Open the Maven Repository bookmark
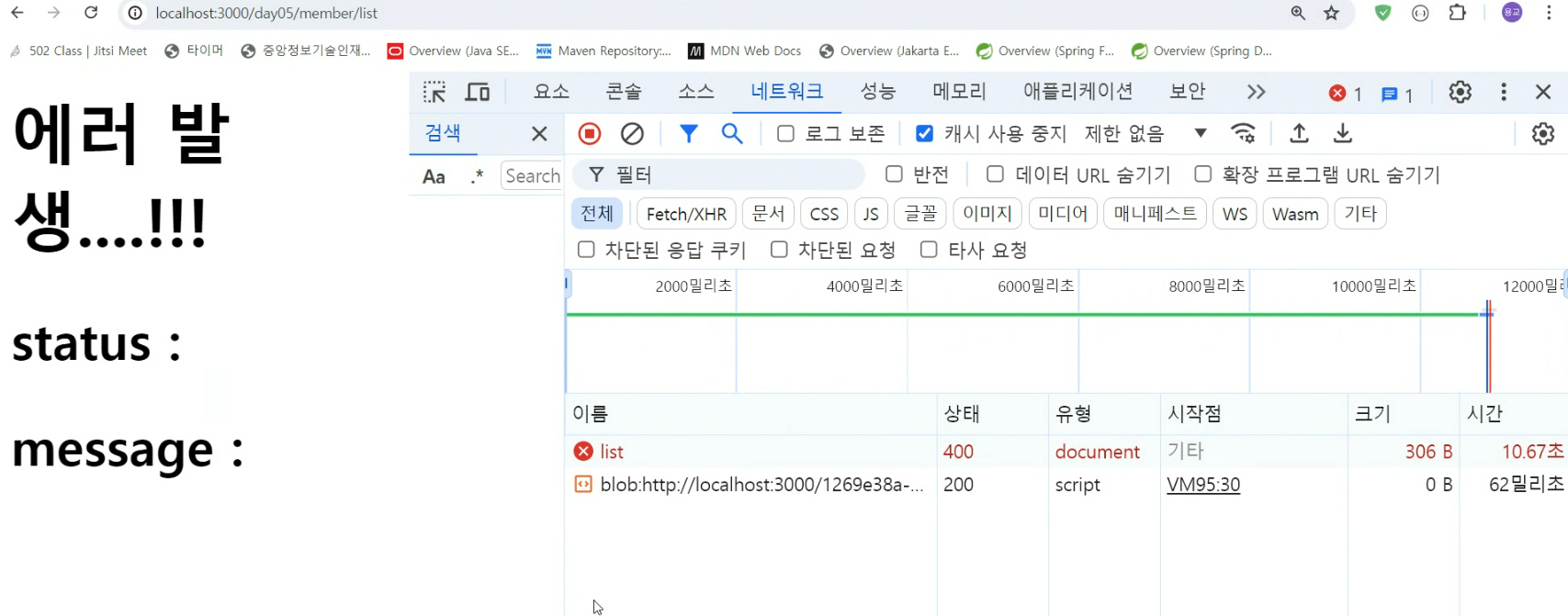The image size is (1568, 616). pos(603,50)
